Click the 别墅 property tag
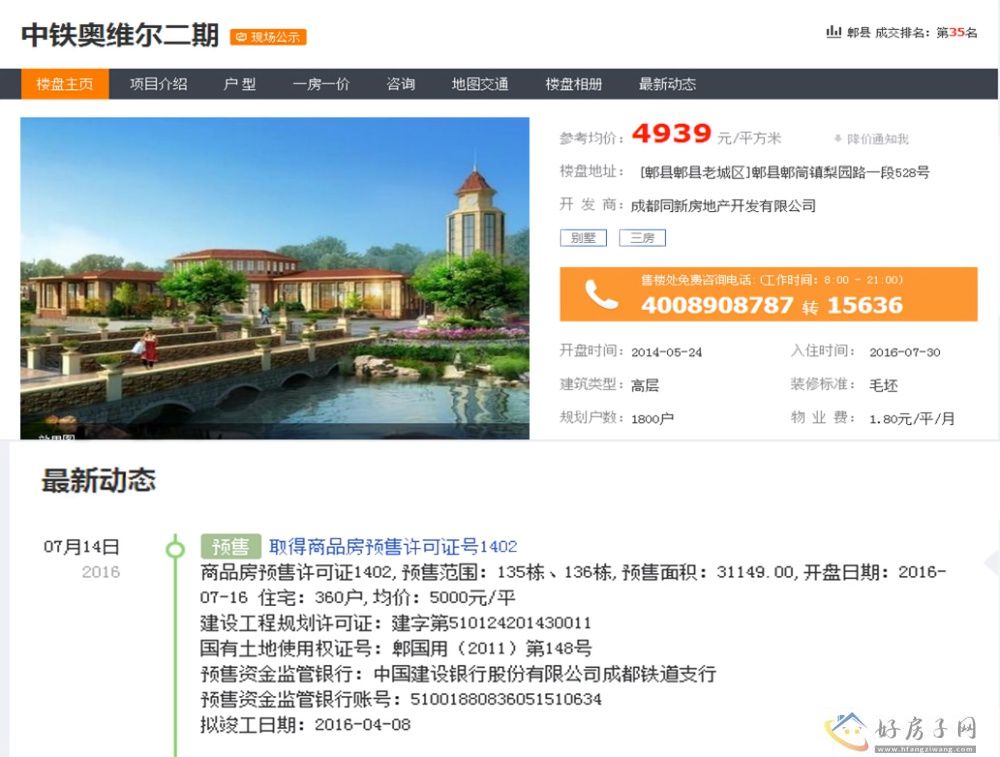The height and width of the screenshot is (757, 1000). (583, 238)
